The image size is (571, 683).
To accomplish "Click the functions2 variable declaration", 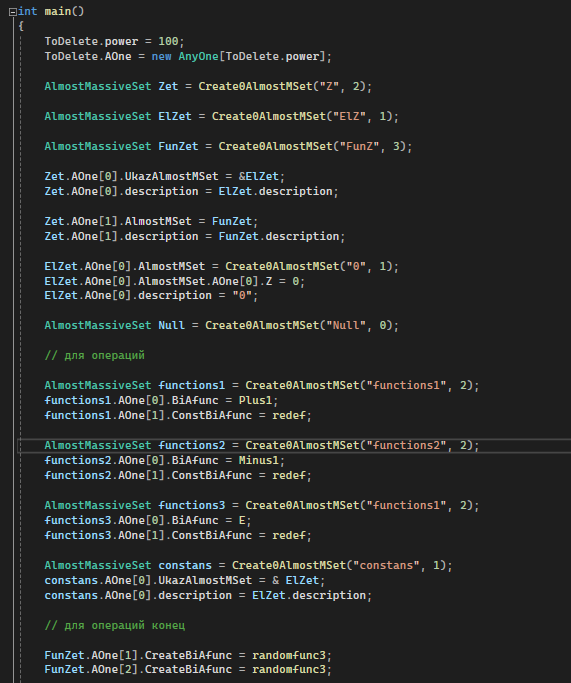I will (192, 445).
